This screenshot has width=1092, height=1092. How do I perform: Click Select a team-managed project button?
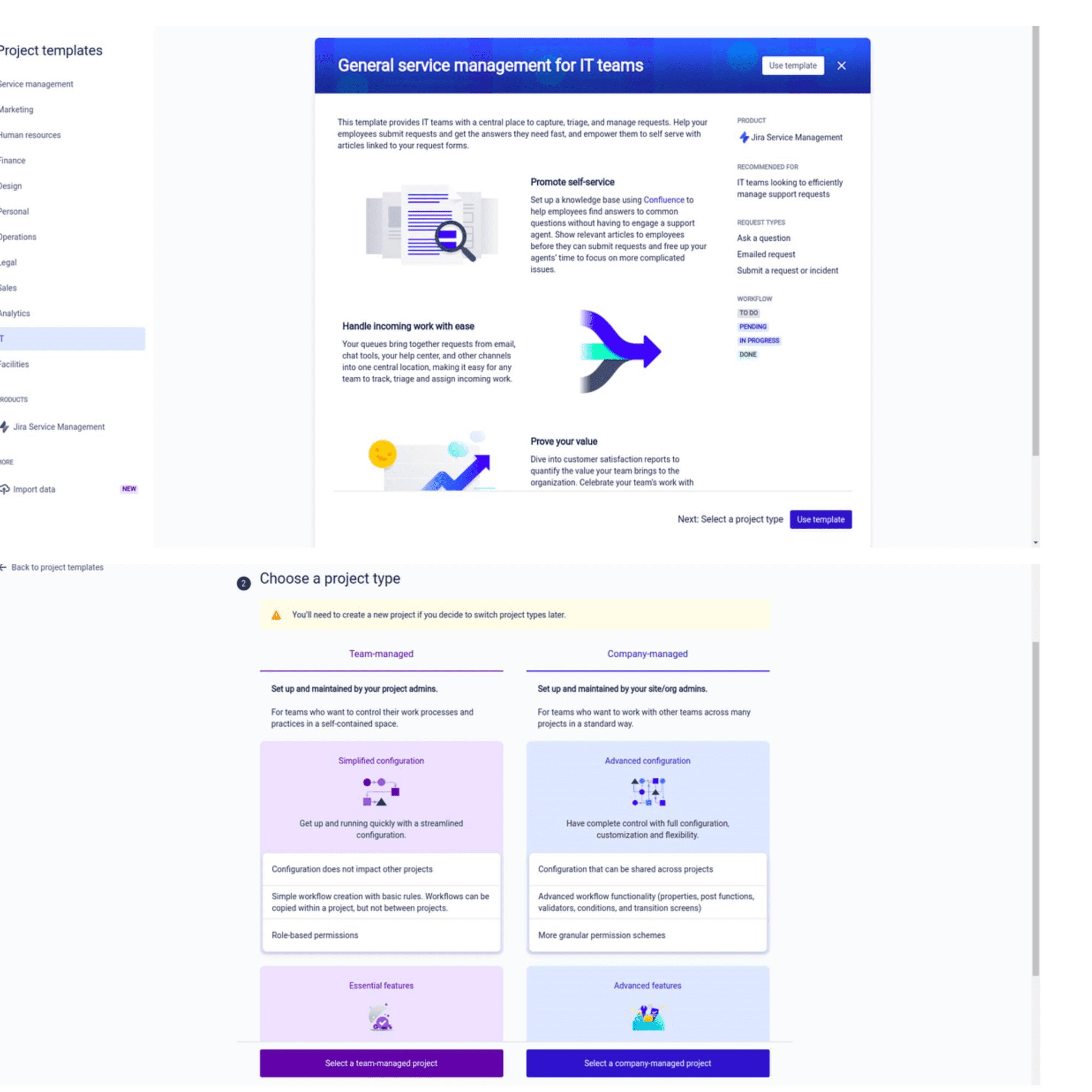(380, 1063)
